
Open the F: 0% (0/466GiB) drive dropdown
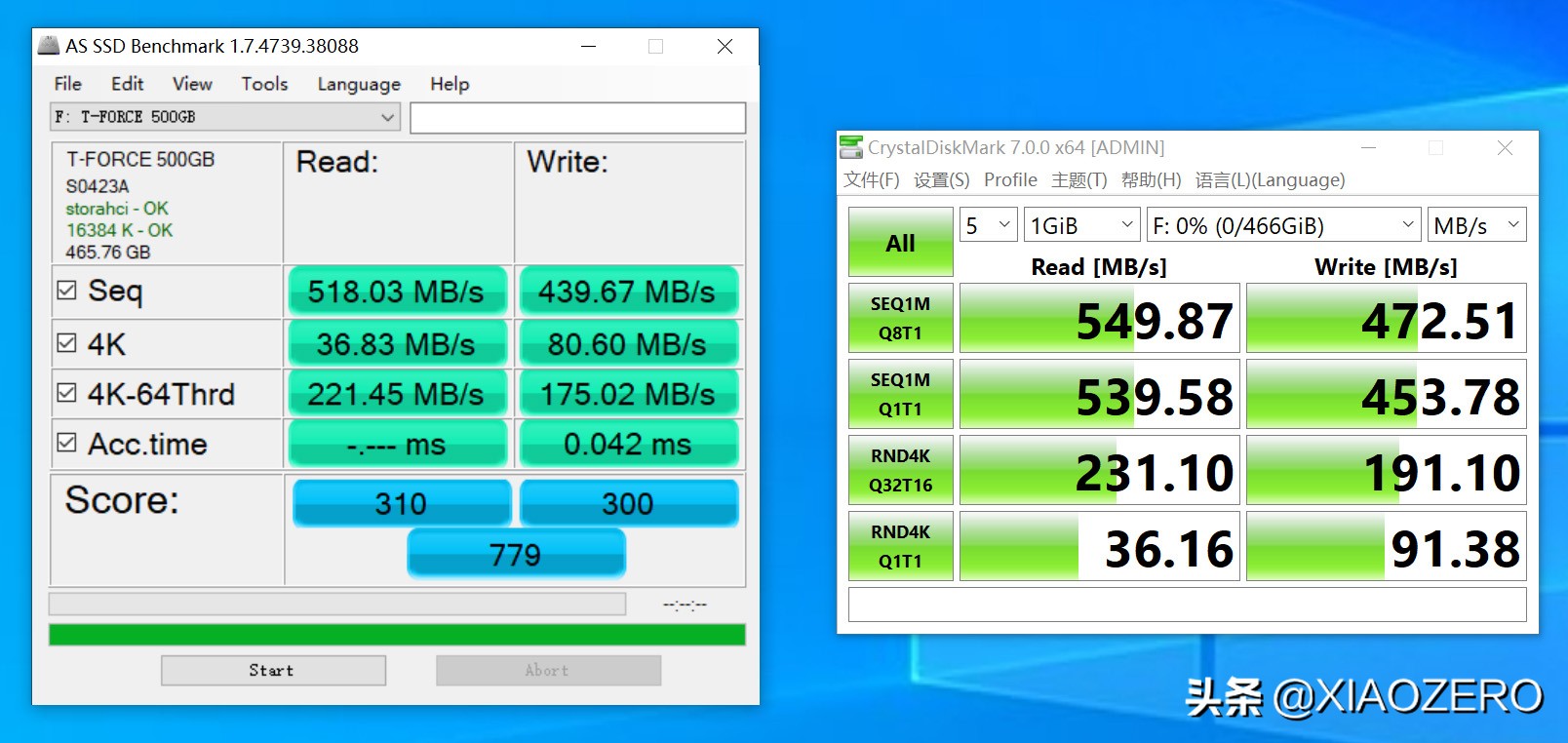pos(1283,225)
